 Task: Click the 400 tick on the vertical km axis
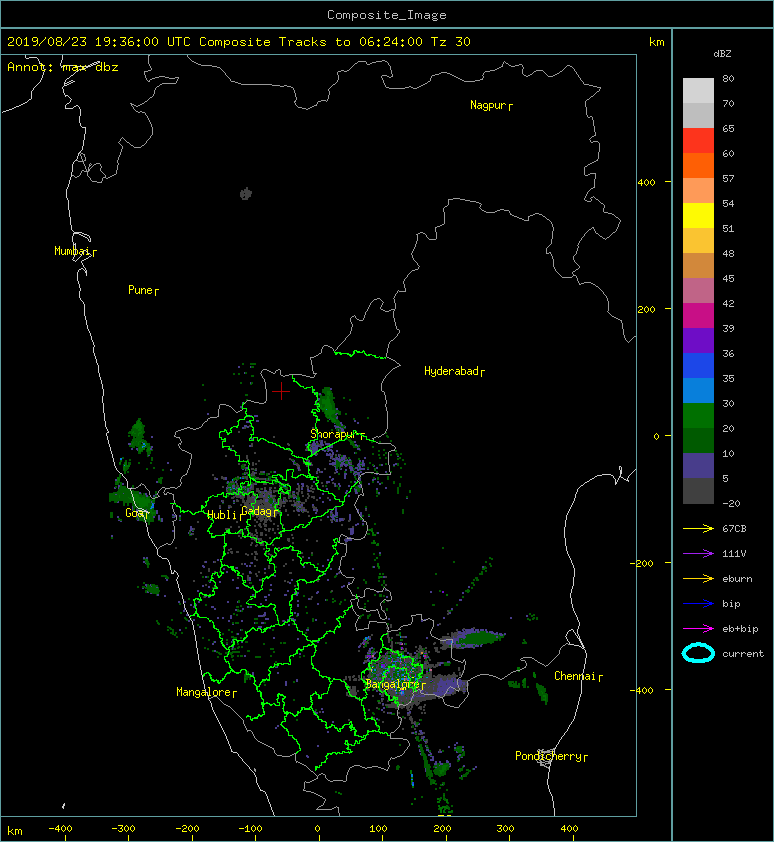[x=646, y=183]
